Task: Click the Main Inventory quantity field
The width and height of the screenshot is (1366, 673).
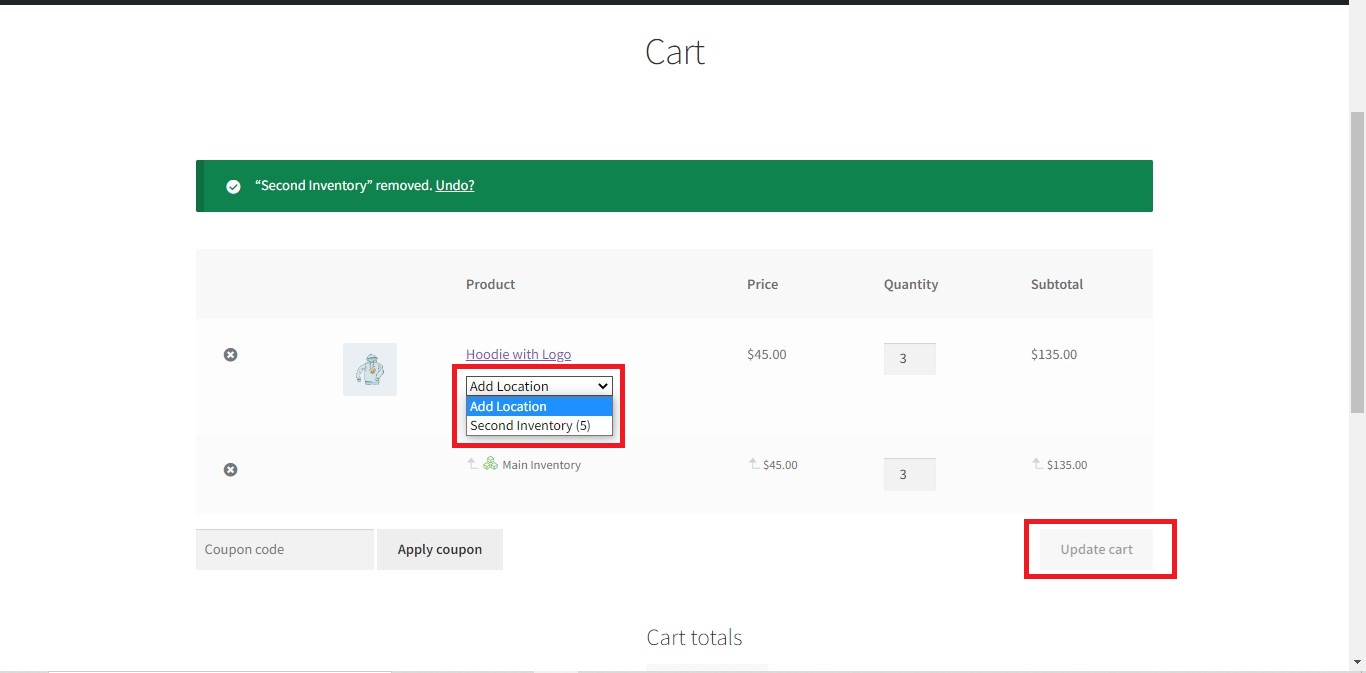Action: point(910,474)
